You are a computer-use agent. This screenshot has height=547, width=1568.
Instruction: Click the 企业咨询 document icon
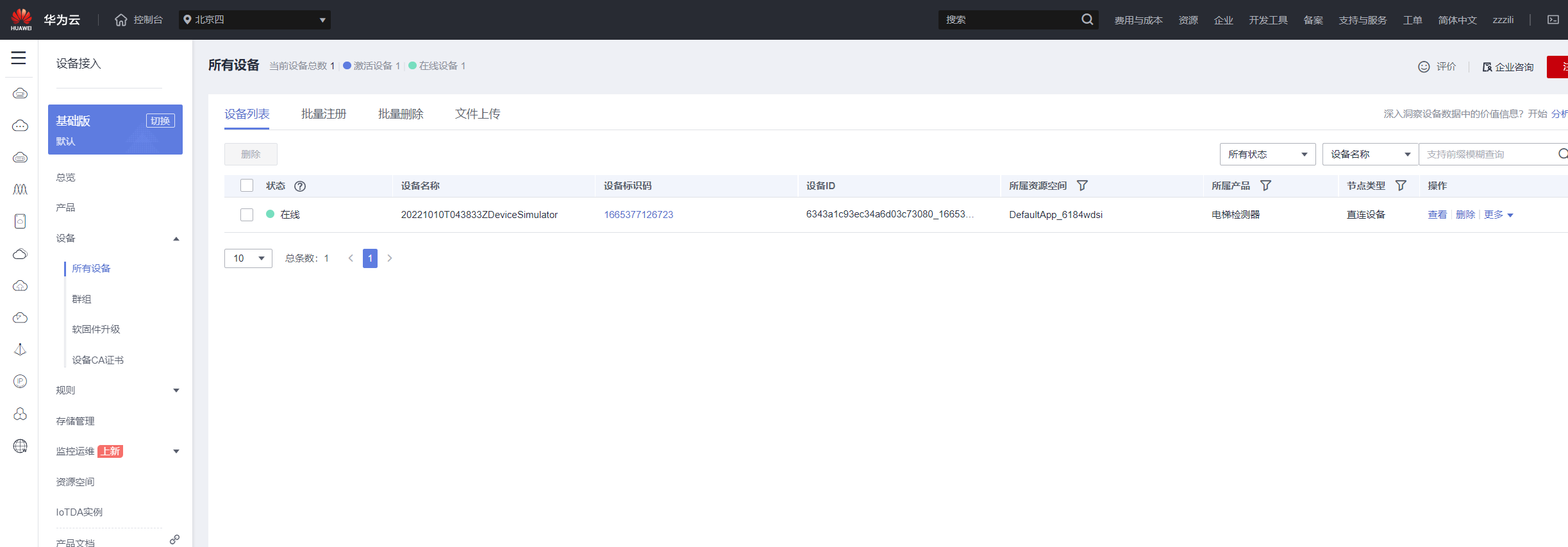click(1487, 67)
